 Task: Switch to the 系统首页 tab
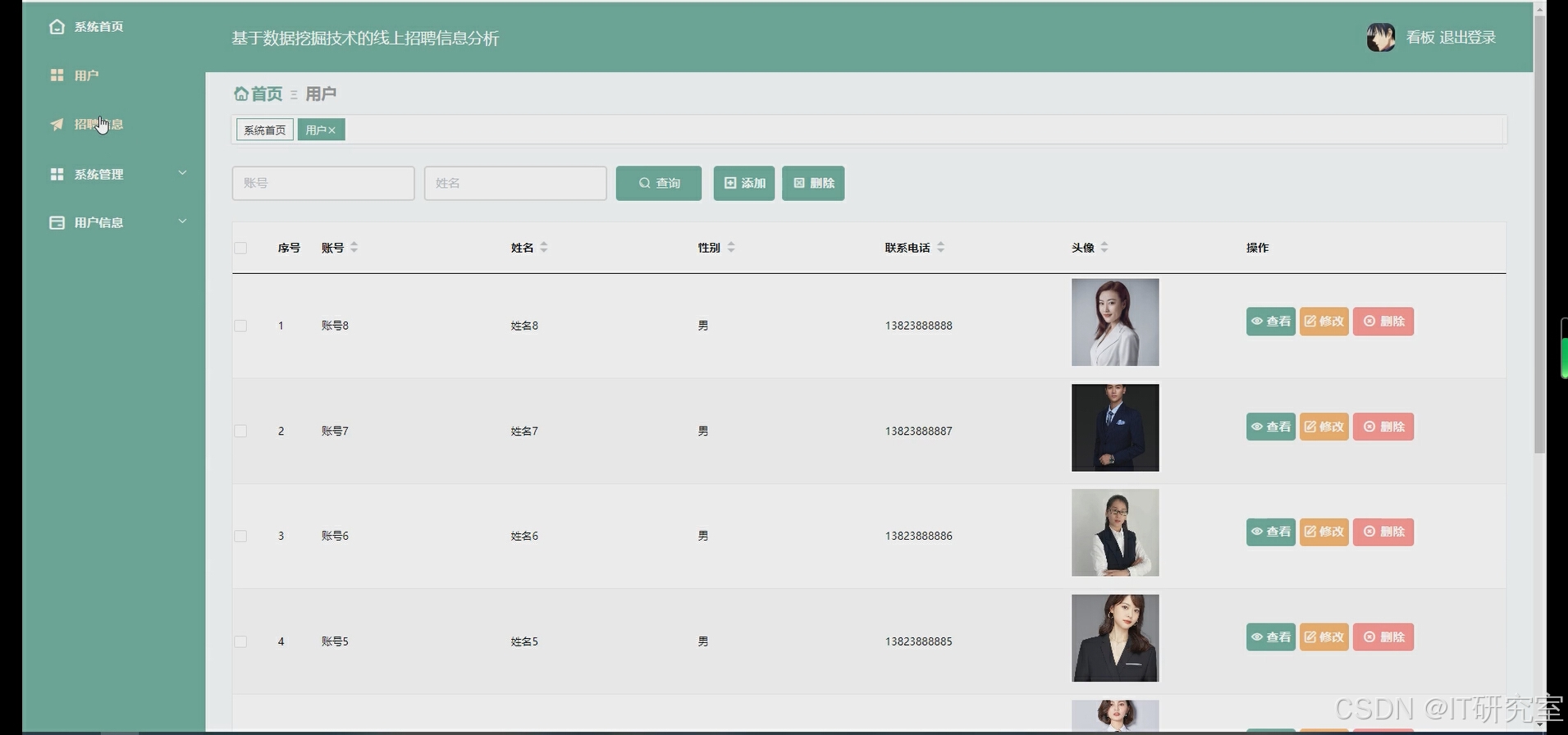click(265, 130)
